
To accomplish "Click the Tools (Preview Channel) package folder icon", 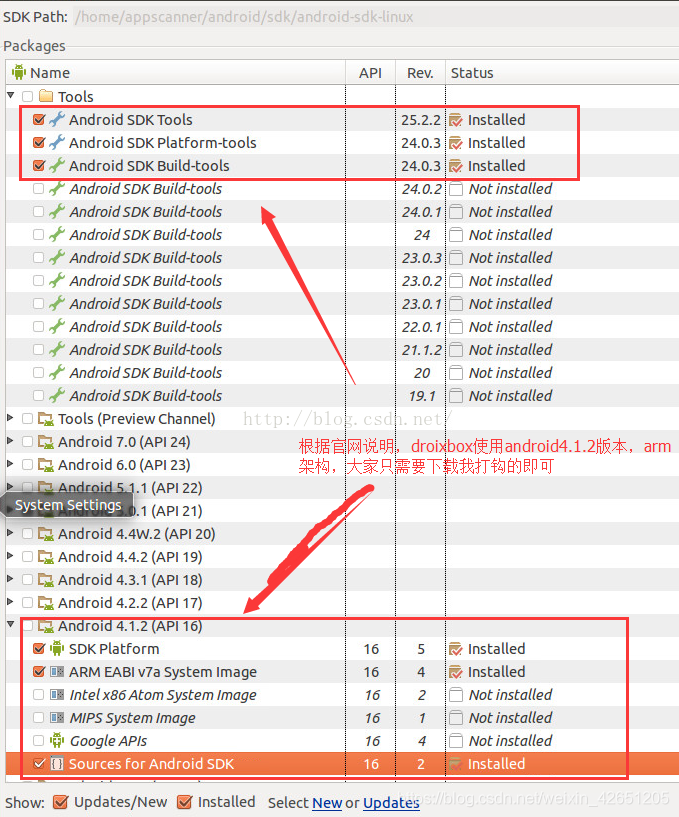I will click(x=46, y=419).
